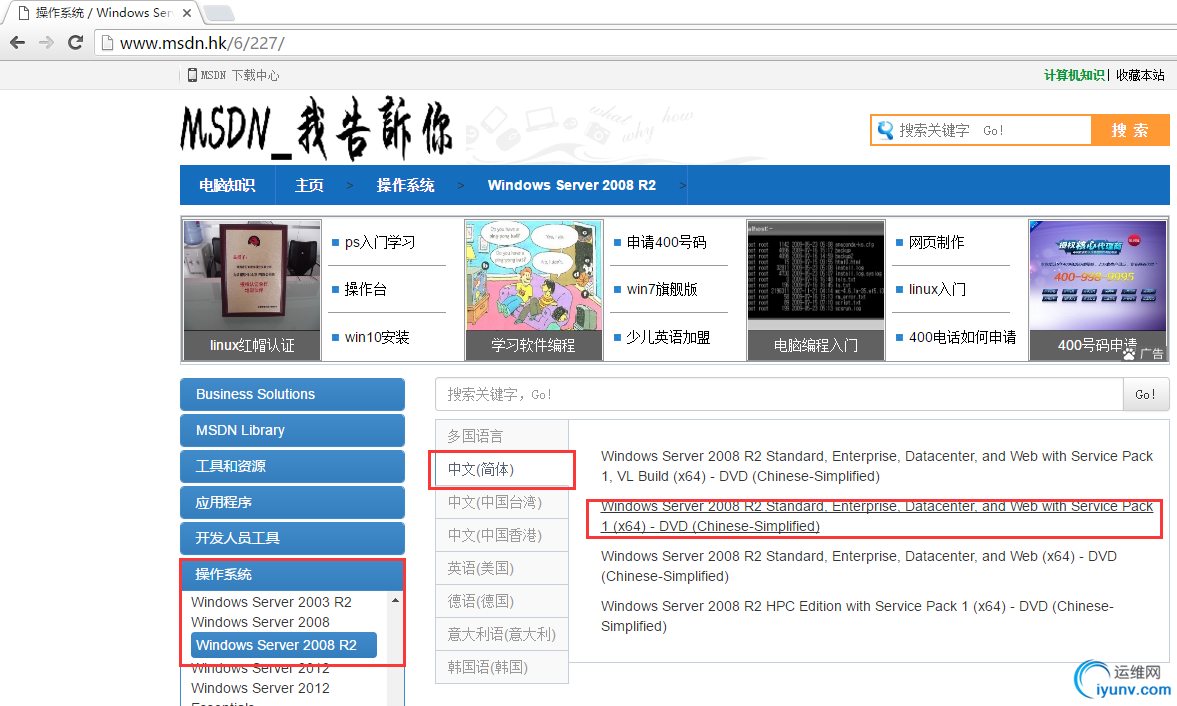Viewport: 1177px width, 706px height.
Task: Open the 计算机知识 link
Action: (1073, 75)
